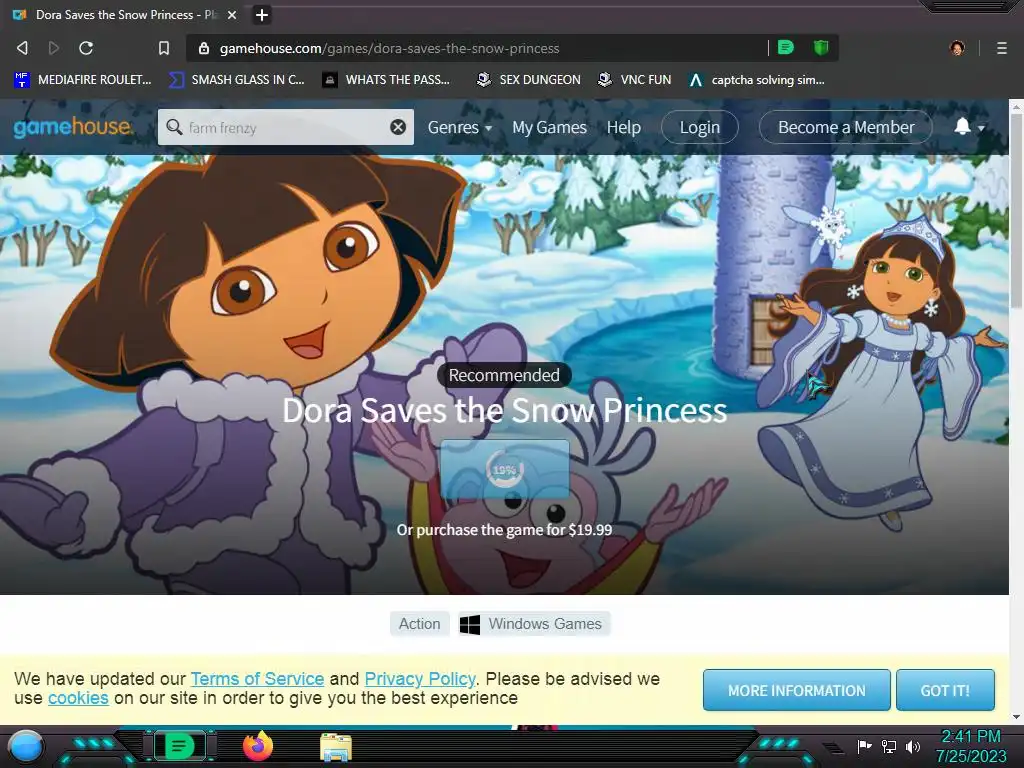Expand the Genres dropdown
1024x768 pixels.
pos(460,127)
